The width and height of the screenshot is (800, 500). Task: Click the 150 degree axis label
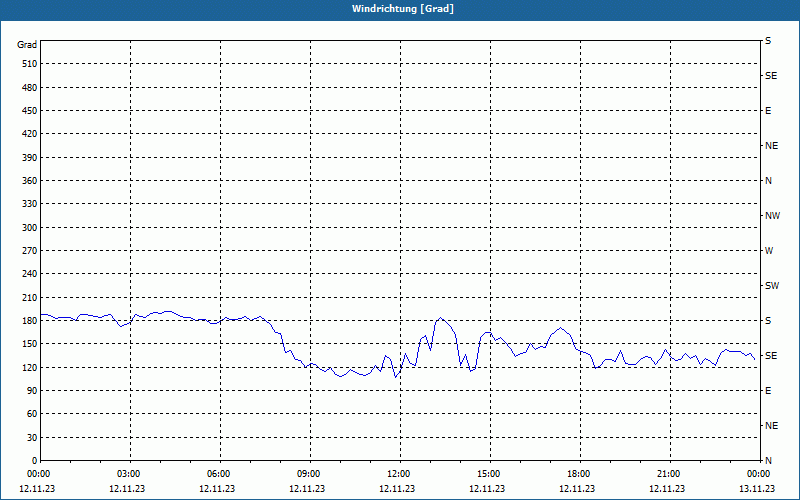[x=30, y=343]
